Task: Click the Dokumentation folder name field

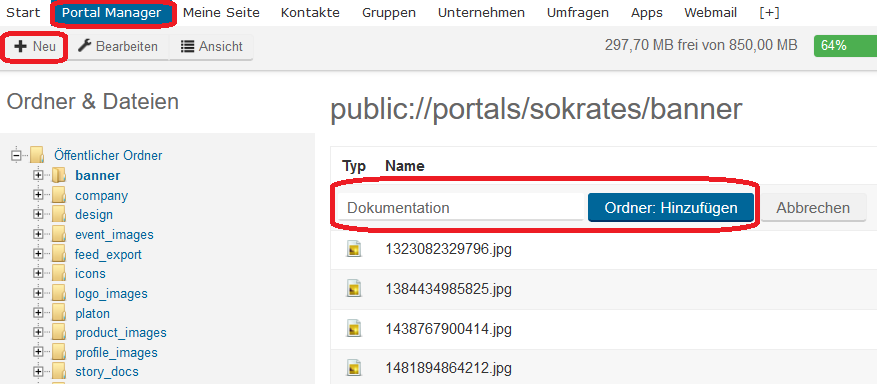Action: click(x=460, y=208)
